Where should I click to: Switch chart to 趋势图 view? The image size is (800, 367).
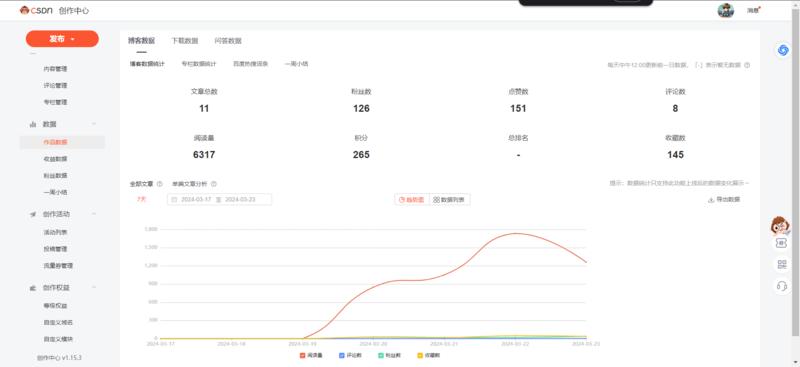click(x=412, y=200)
